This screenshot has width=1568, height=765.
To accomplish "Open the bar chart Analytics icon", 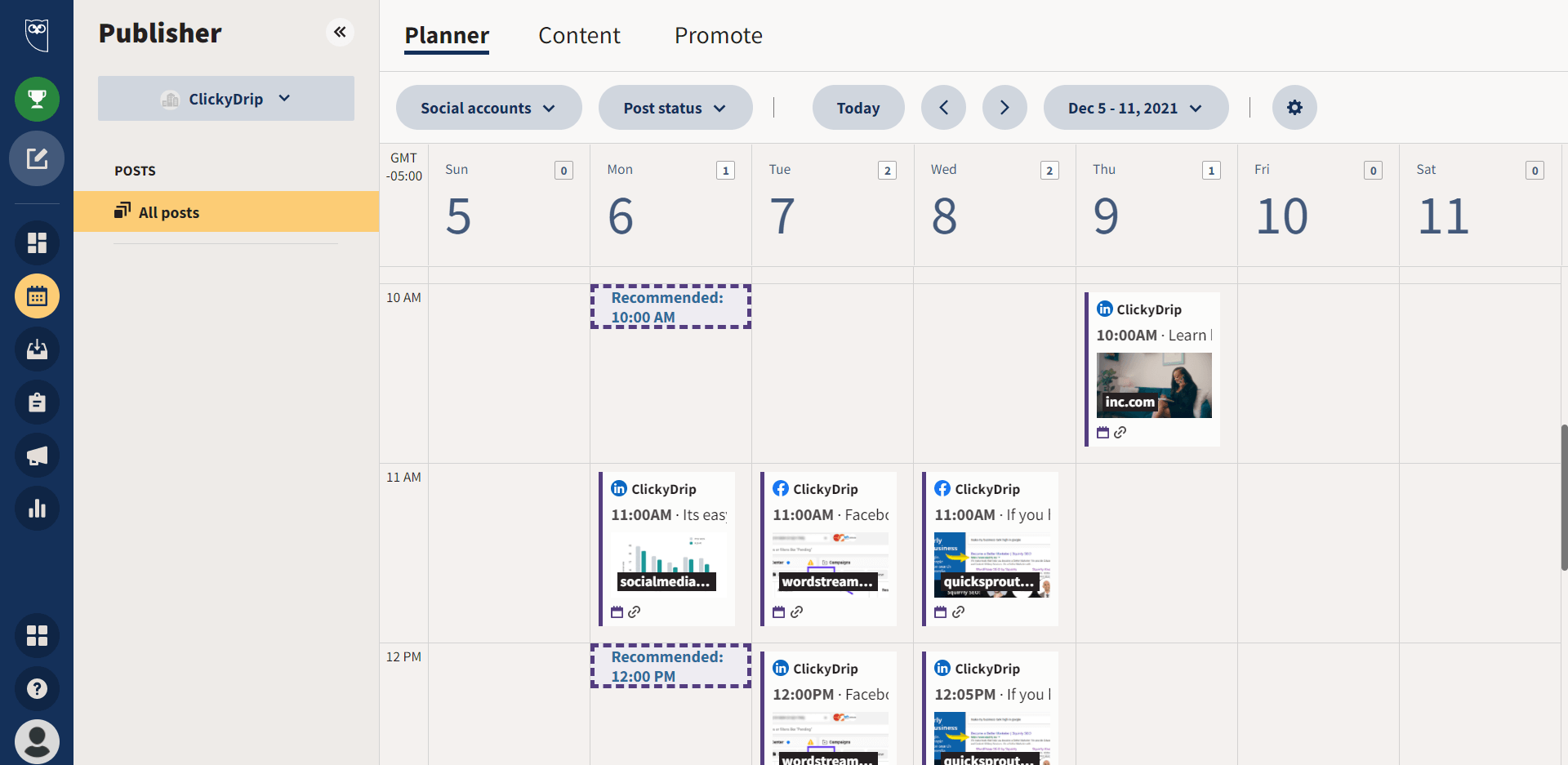I will (x=37, y=509).
